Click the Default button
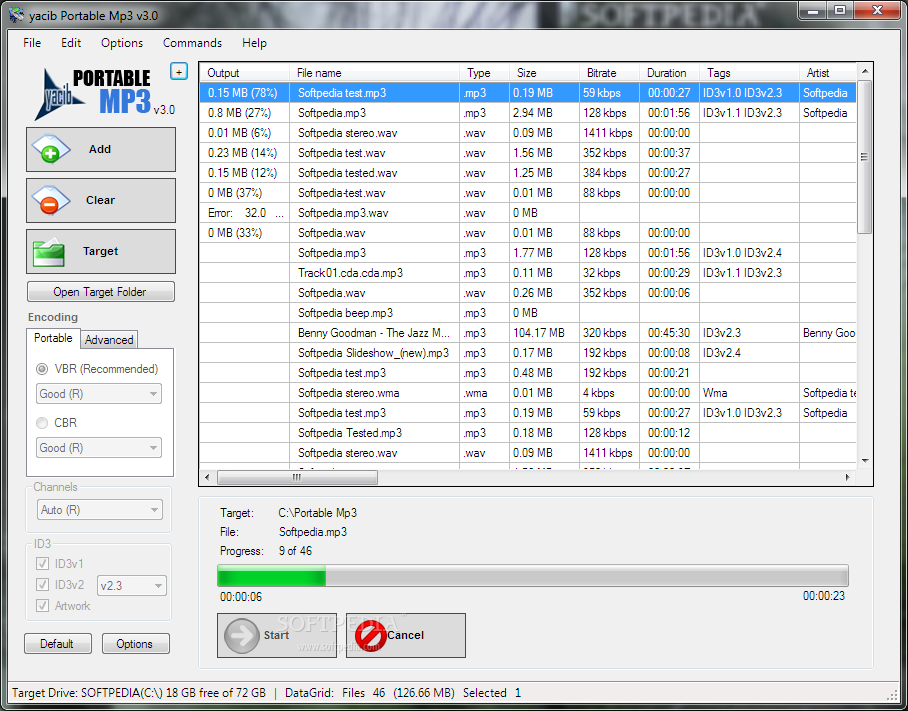 click(57, 644)
